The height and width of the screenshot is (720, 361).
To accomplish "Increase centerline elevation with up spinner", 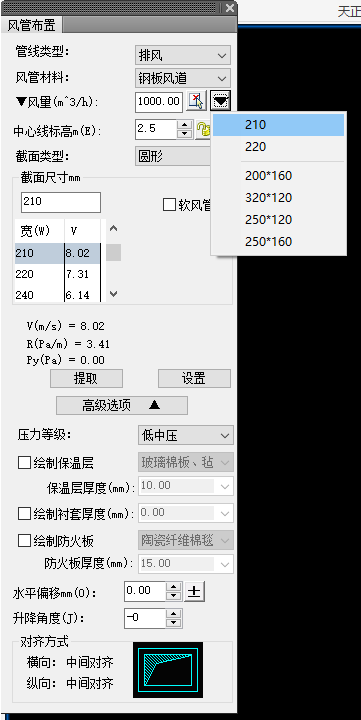I will pyautogui.click(x=185, y=124).
